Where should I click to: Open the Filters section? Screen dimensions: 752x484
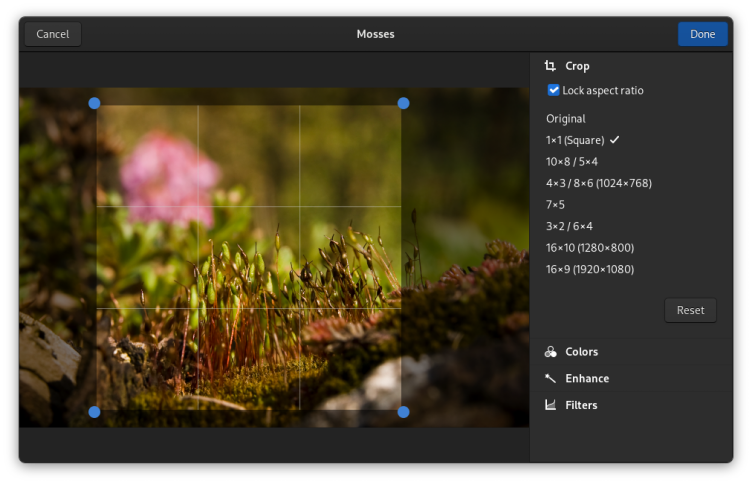(x=581, y=405)
